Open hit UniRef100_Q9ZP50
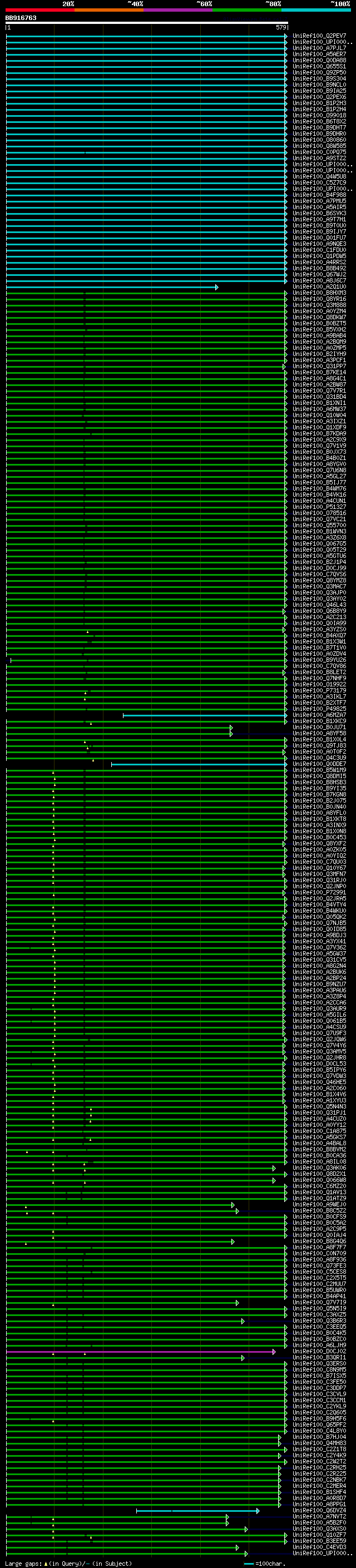The image size is (356, 1568). [x=319, y=72]
